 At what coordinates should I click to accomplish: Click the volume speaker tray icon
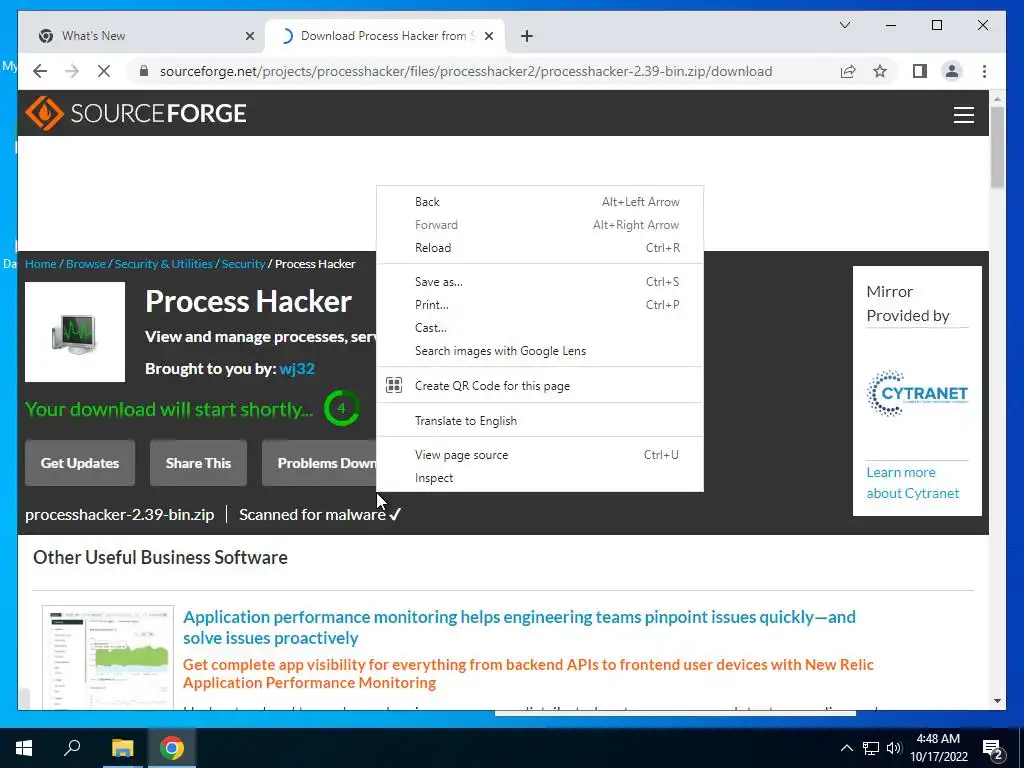[894, 748]
